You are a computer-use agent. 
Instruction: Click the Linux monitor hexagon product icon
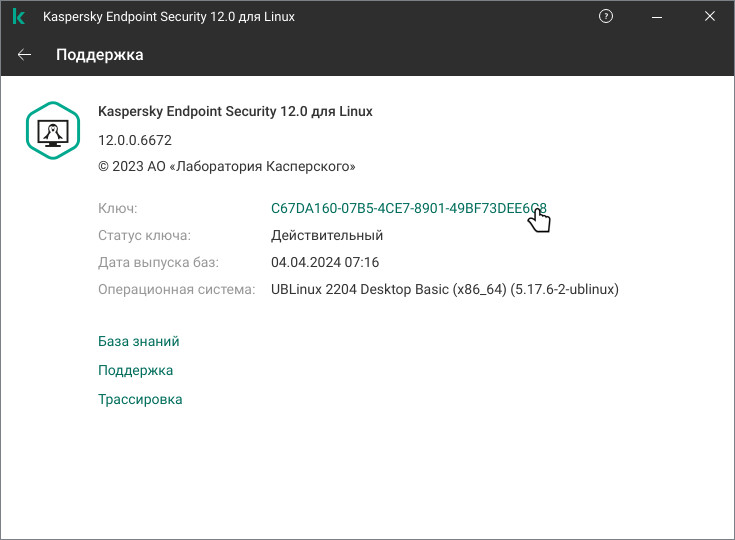coord(53,130)
